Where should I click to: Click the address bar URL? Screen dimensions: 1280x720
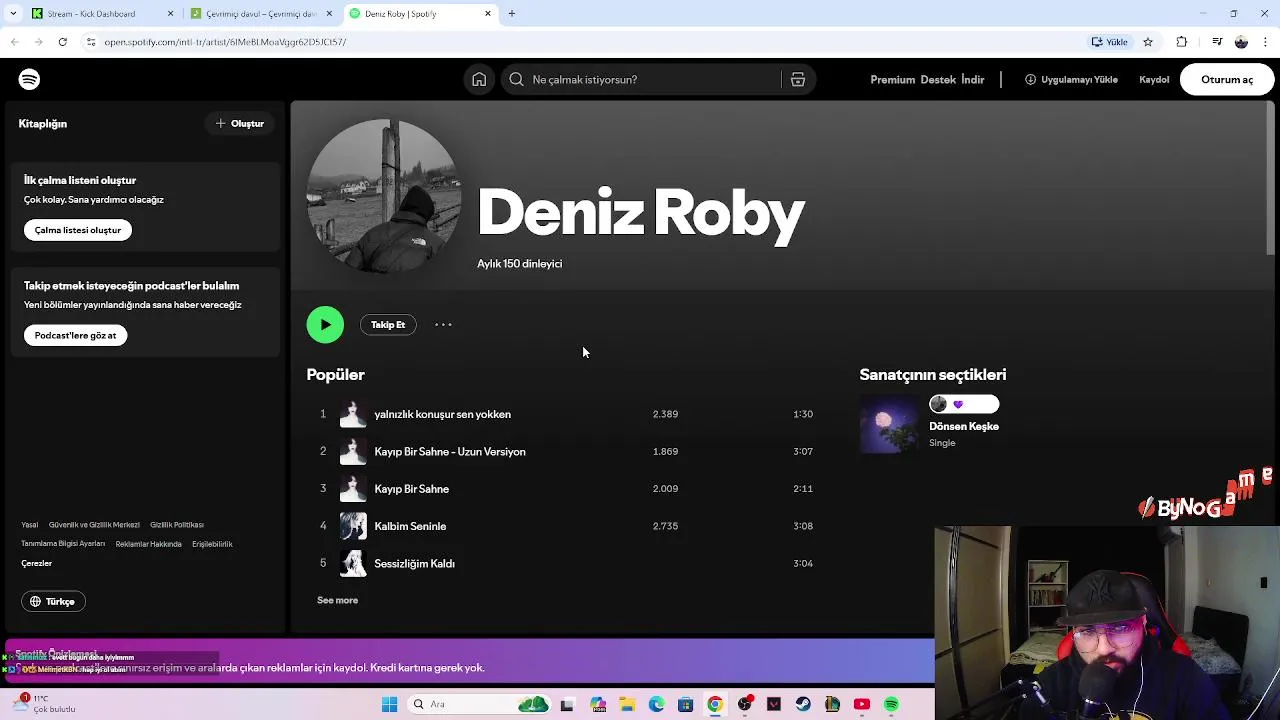[225, 42]
